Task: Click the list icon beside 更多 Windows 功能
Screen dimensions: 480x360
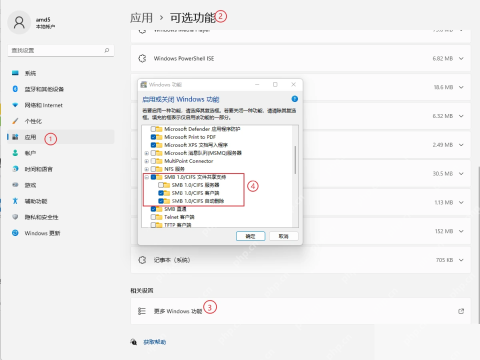Action: point(142,311)
